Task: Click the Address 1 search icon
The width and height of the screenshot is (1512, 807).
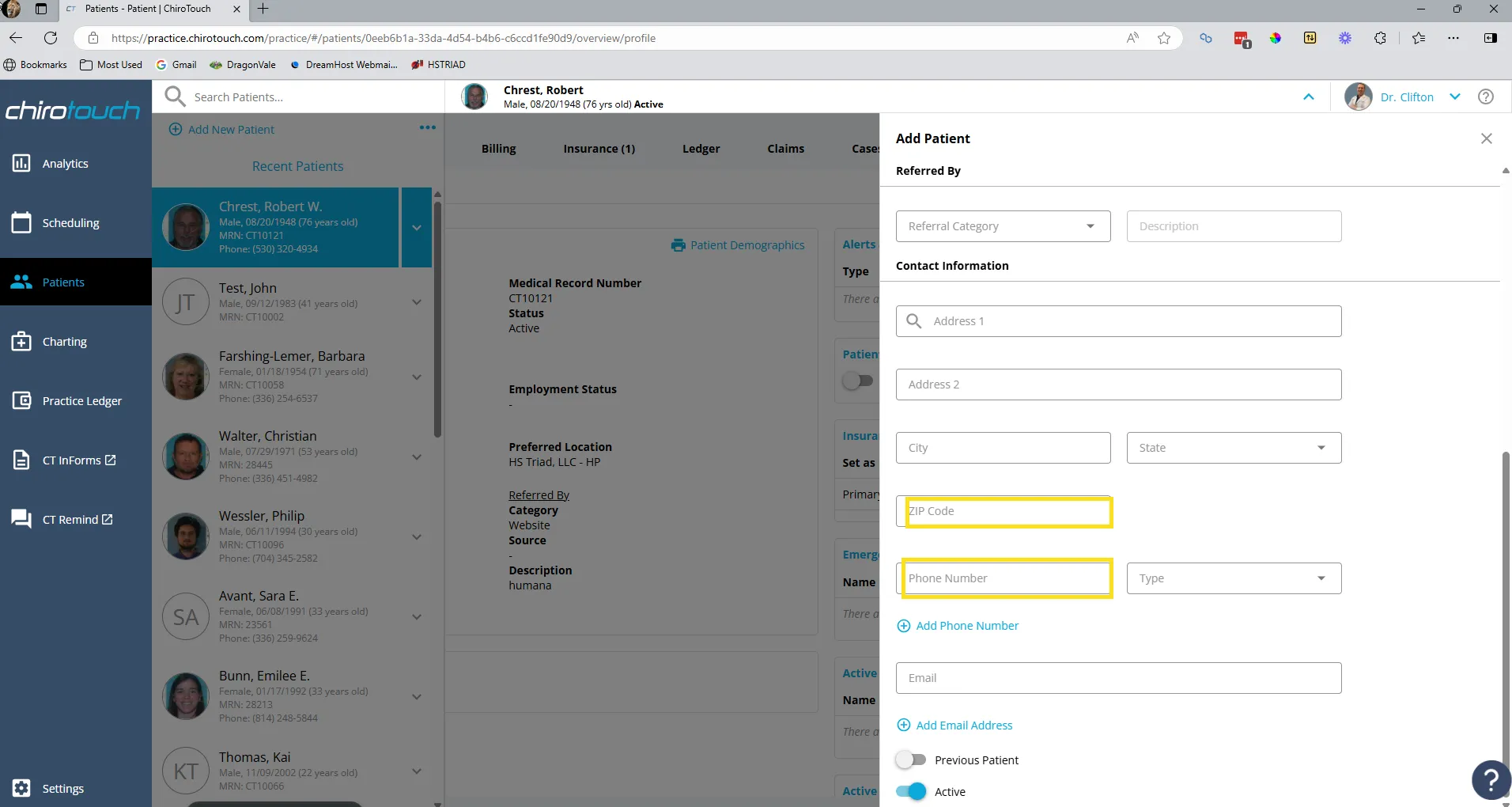Action: click(914, 321)
